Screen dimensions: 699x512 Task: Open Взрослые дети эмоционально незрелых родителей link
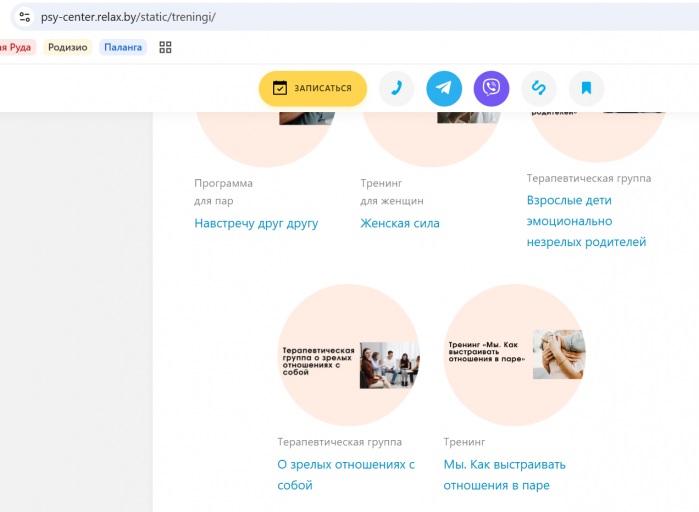tap(586, 221)
